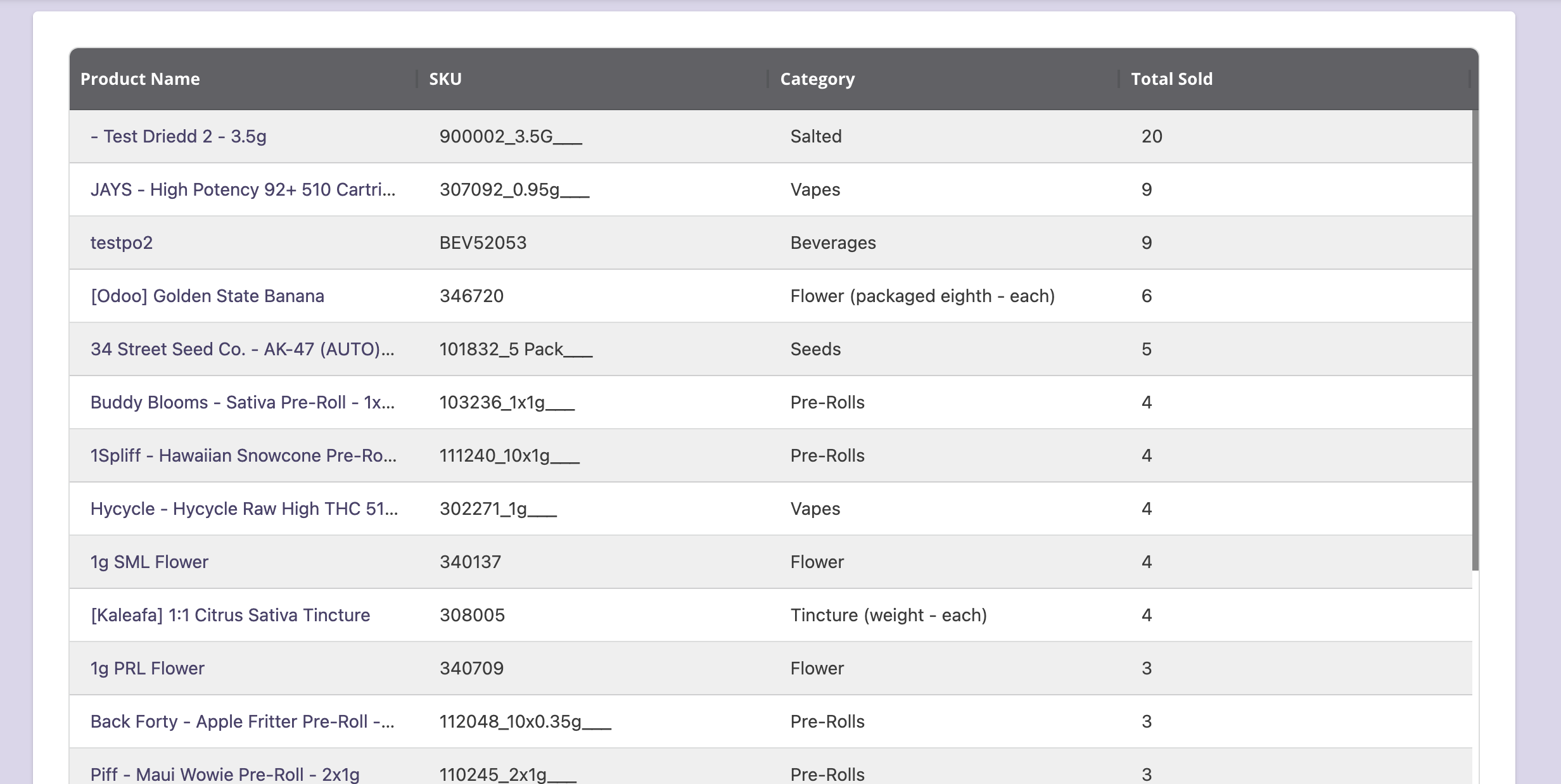Screen dimensions: 1561x784
Task: Open [Odoo] Golden State Banana link
Action: [x=207, y=296]
